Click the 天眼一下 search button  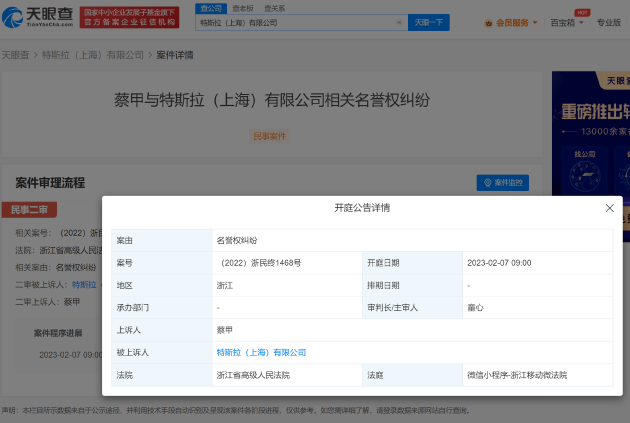click(429, 22)
